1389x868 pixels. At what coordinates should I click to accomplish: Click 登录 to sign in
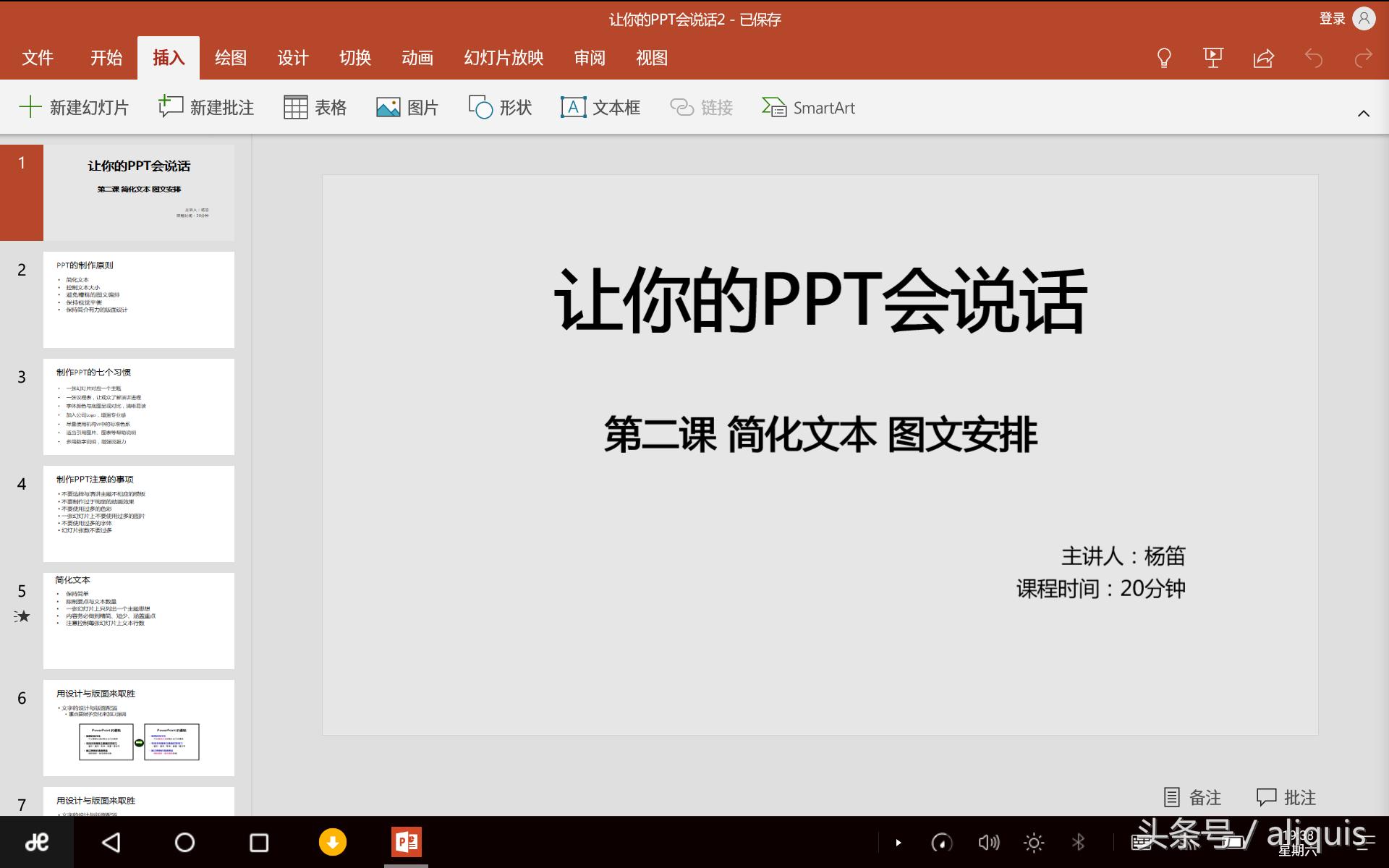[x=1332, y=19]
